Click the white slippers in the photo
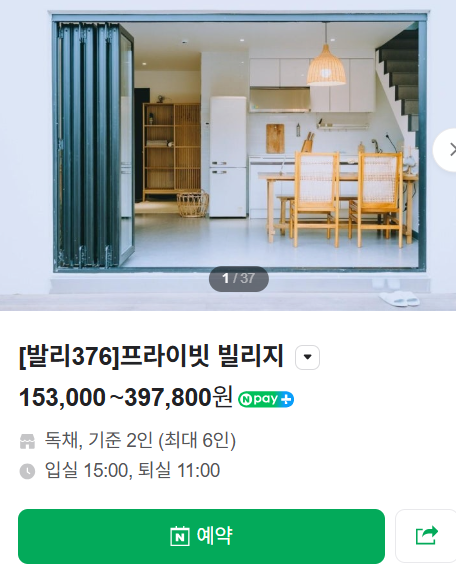This screenshot has width=456, height=574. click(400, 298)
